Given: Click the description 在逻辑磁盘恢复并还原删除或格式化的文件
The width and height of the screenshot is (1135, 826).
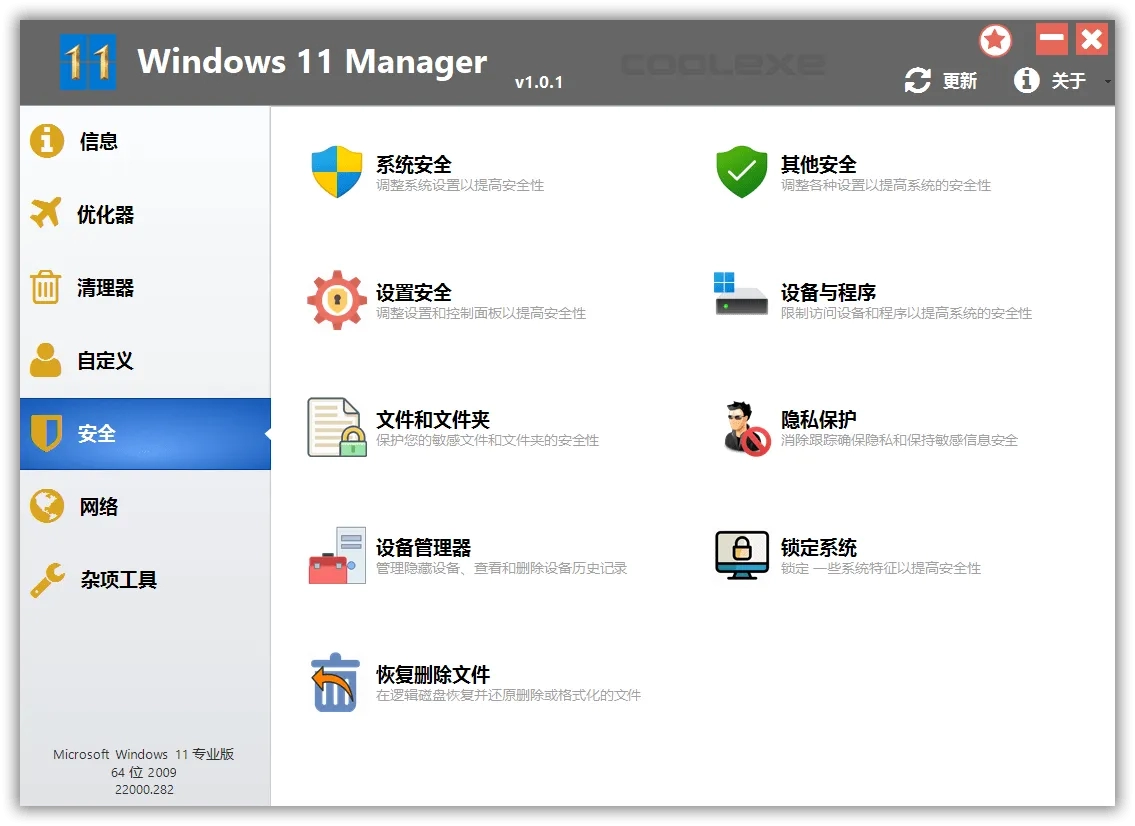Looking at the screenshot, I should coord(508,696).
